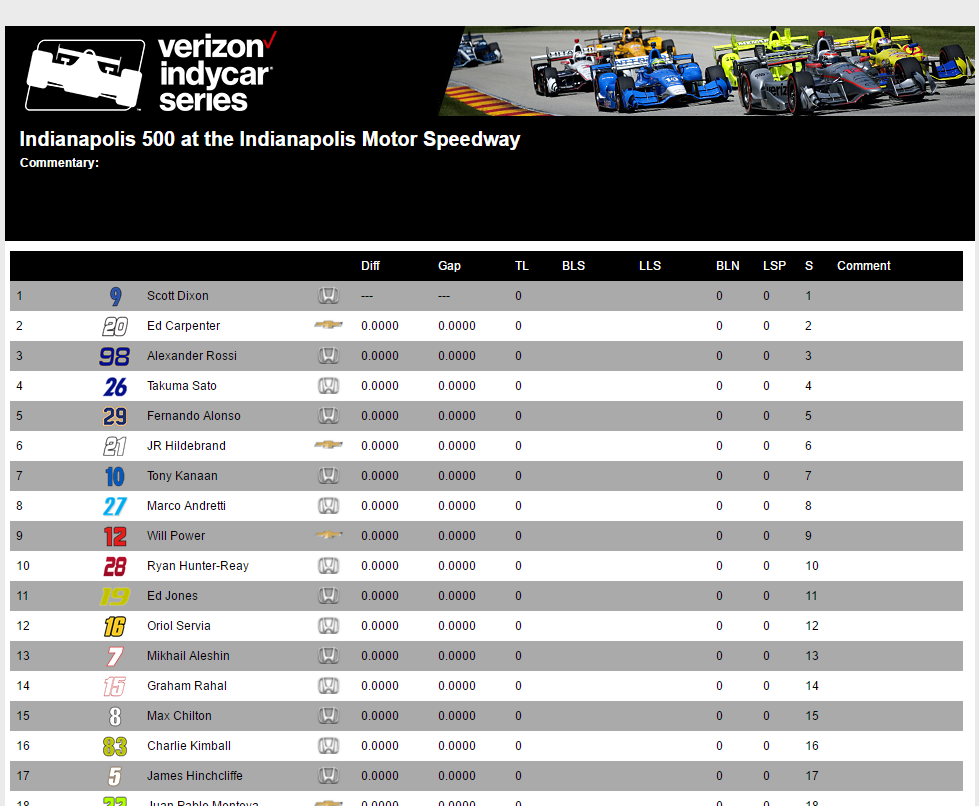Viewport: 979px width, 806px height.
Task: Click car number 12 icon for Will Power
Action: [115, 536]
